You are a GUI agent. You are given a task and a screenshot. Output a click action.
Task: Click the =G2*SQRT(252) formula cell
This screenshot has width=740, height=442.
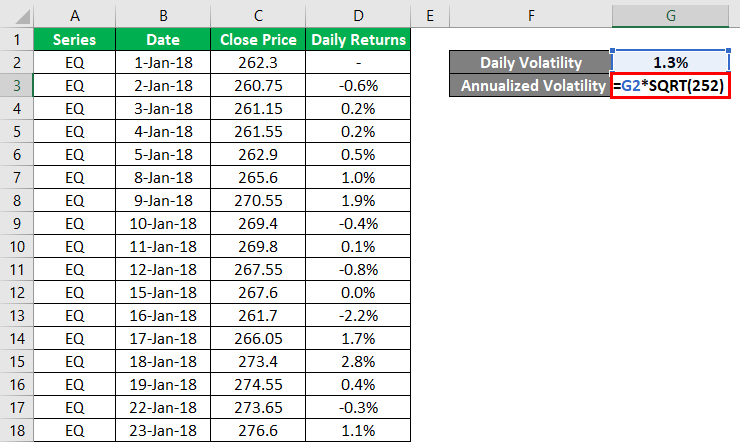[671, 86]
